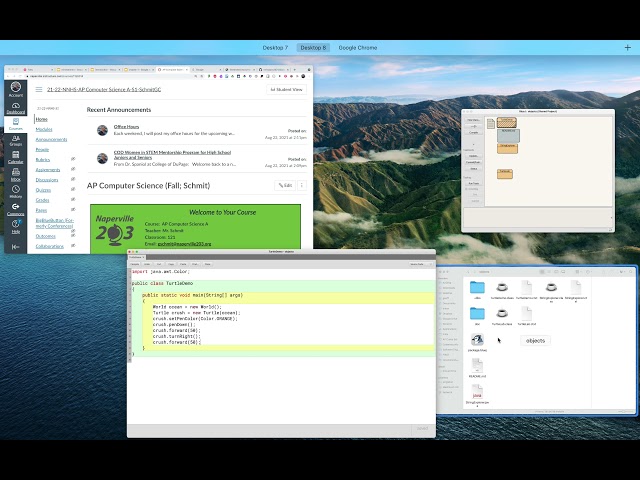Click the crush.turnRight(); code line
The image size is (640, 480).
177,336
